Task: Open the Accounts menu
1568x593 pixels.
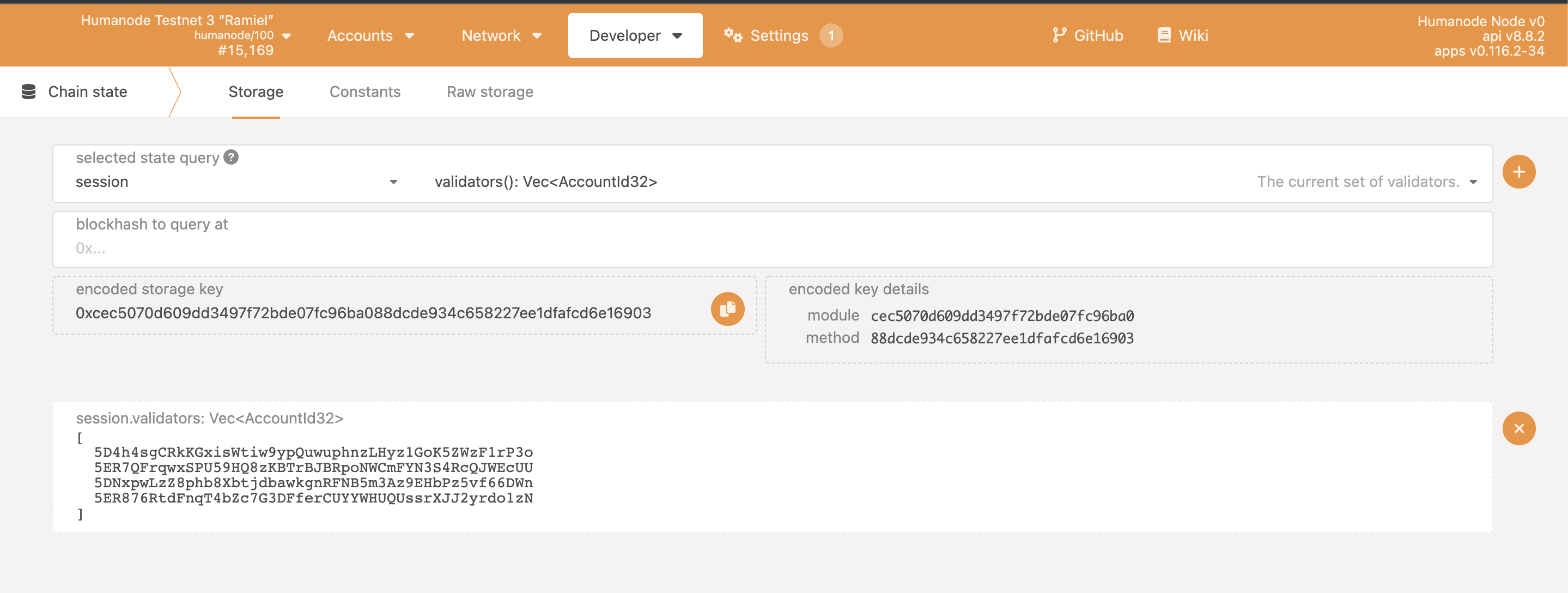Action: click(x=370, y=35)
